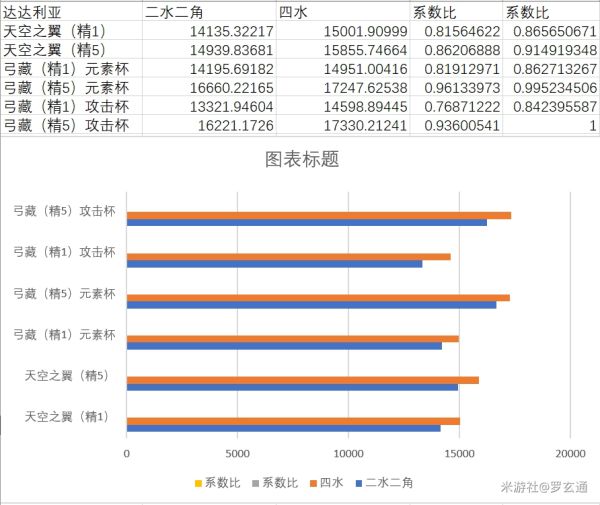This screenshot has height=505, width=600.
Task: Select cell with value 0.862713267
Action: point(551,68)
